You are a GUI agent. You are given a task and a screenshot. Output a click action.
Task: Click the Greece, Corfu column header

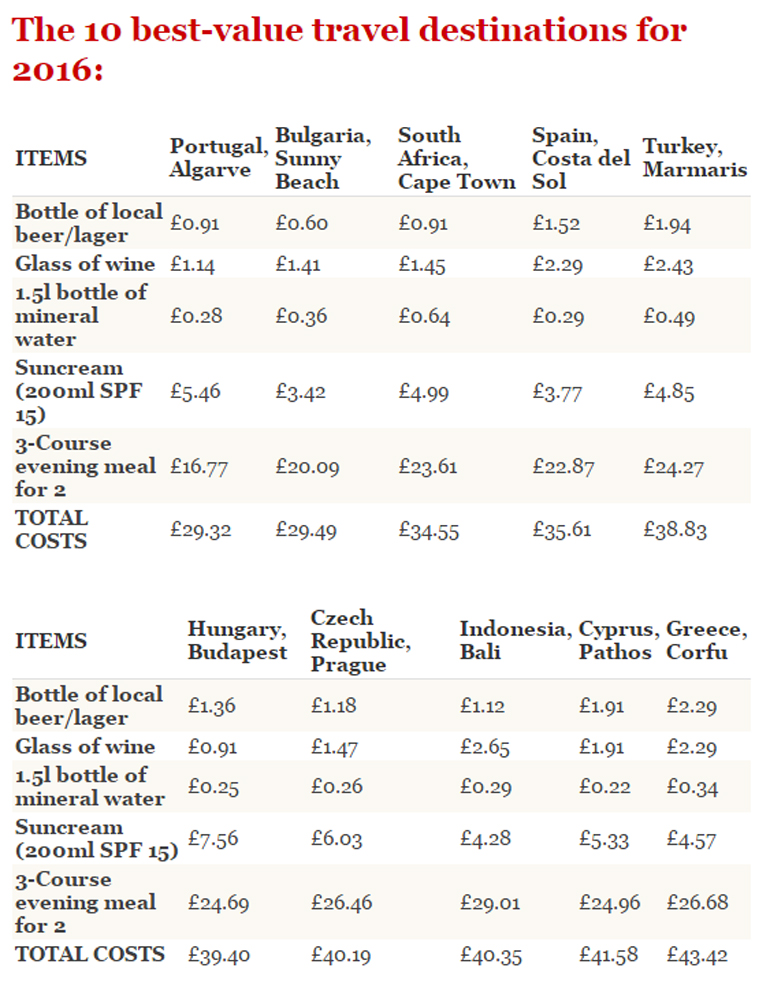pyautogui.click(x=706, y=641)
